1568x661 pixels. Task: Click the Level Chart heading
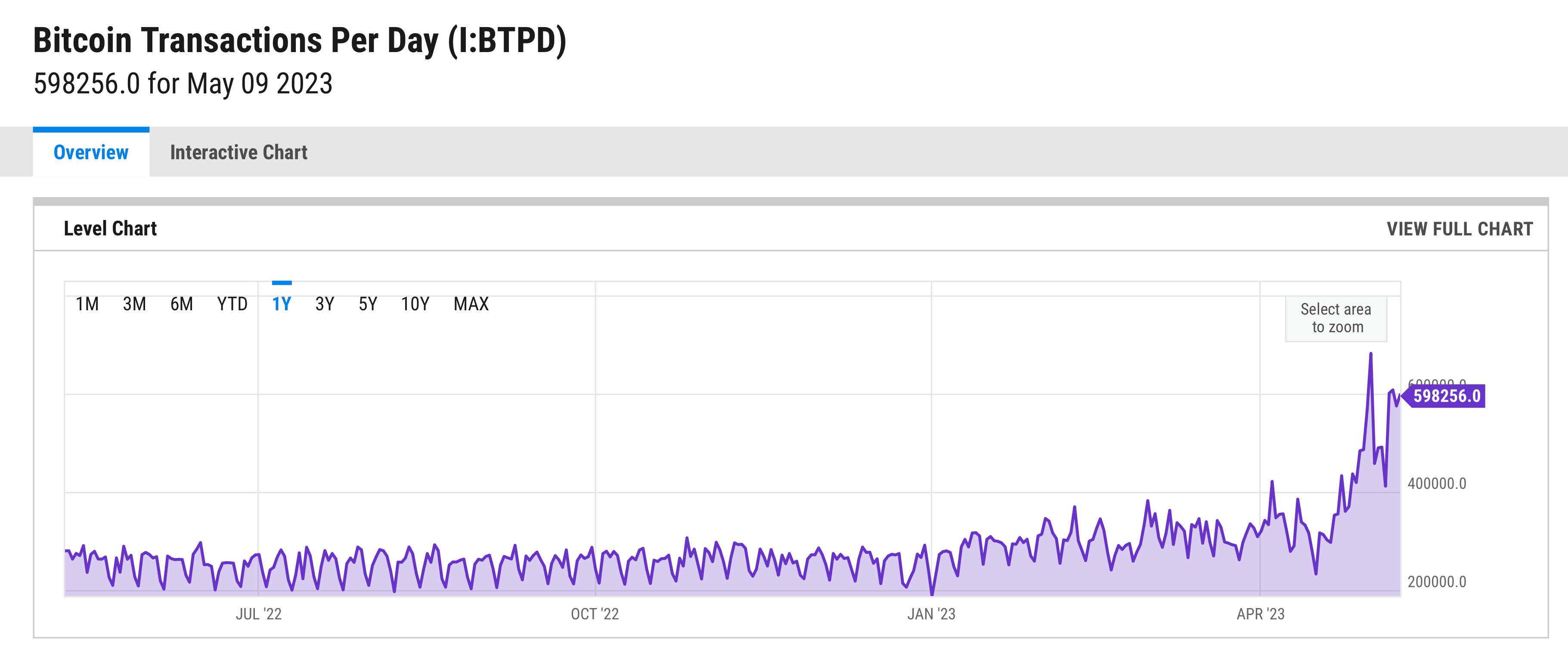[110, 229]
